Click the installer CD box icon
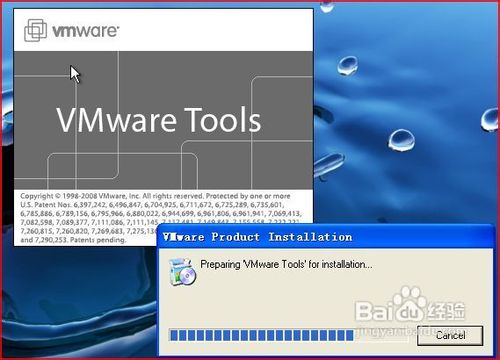The height and width of the screenshot is (360, 500). 182,272
